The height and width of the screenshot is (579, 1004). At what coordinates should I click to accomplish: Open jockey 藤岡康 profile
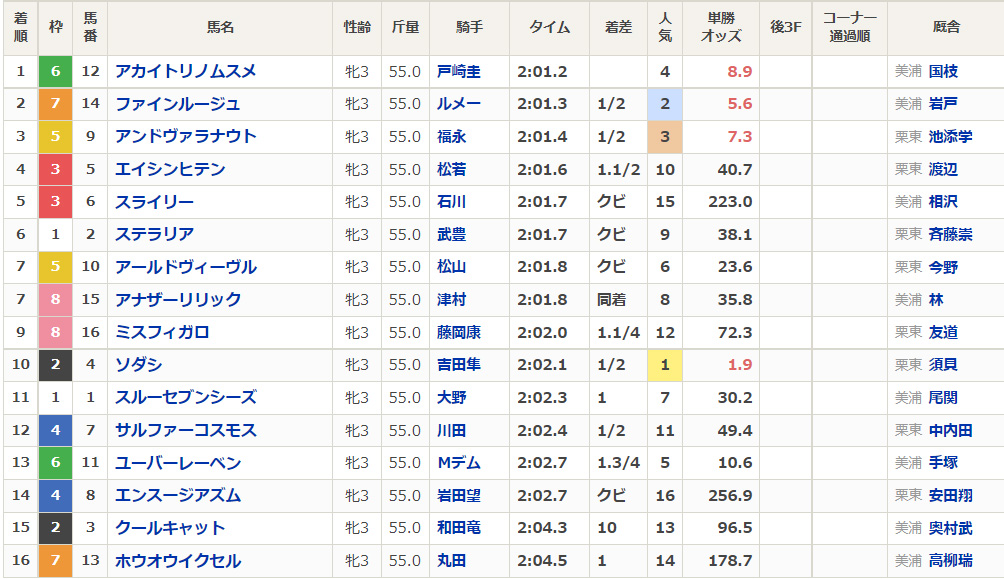[458, 332]
